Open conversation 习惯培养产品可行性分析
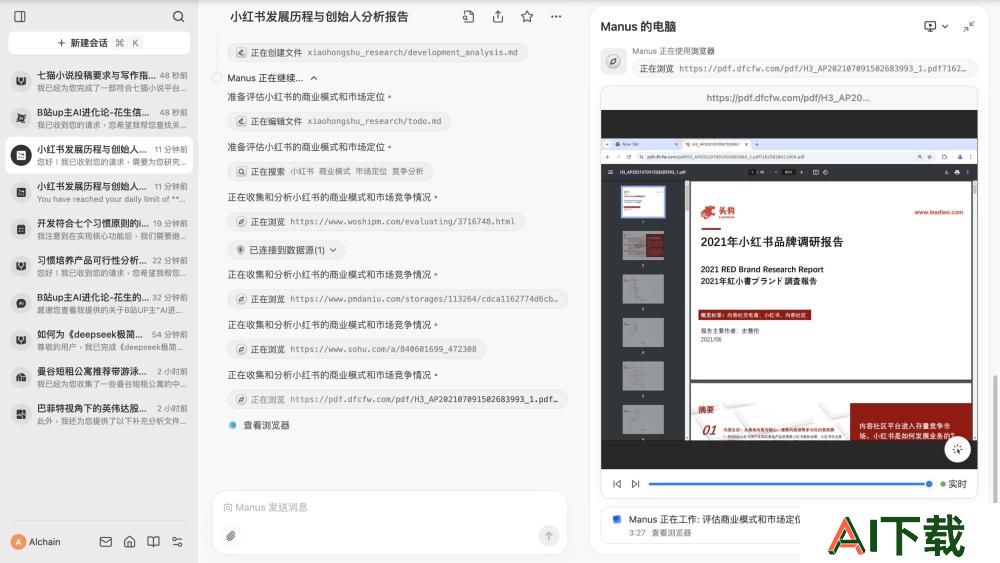This screenshot has height=563, width=1000. (x=99, y=266)
